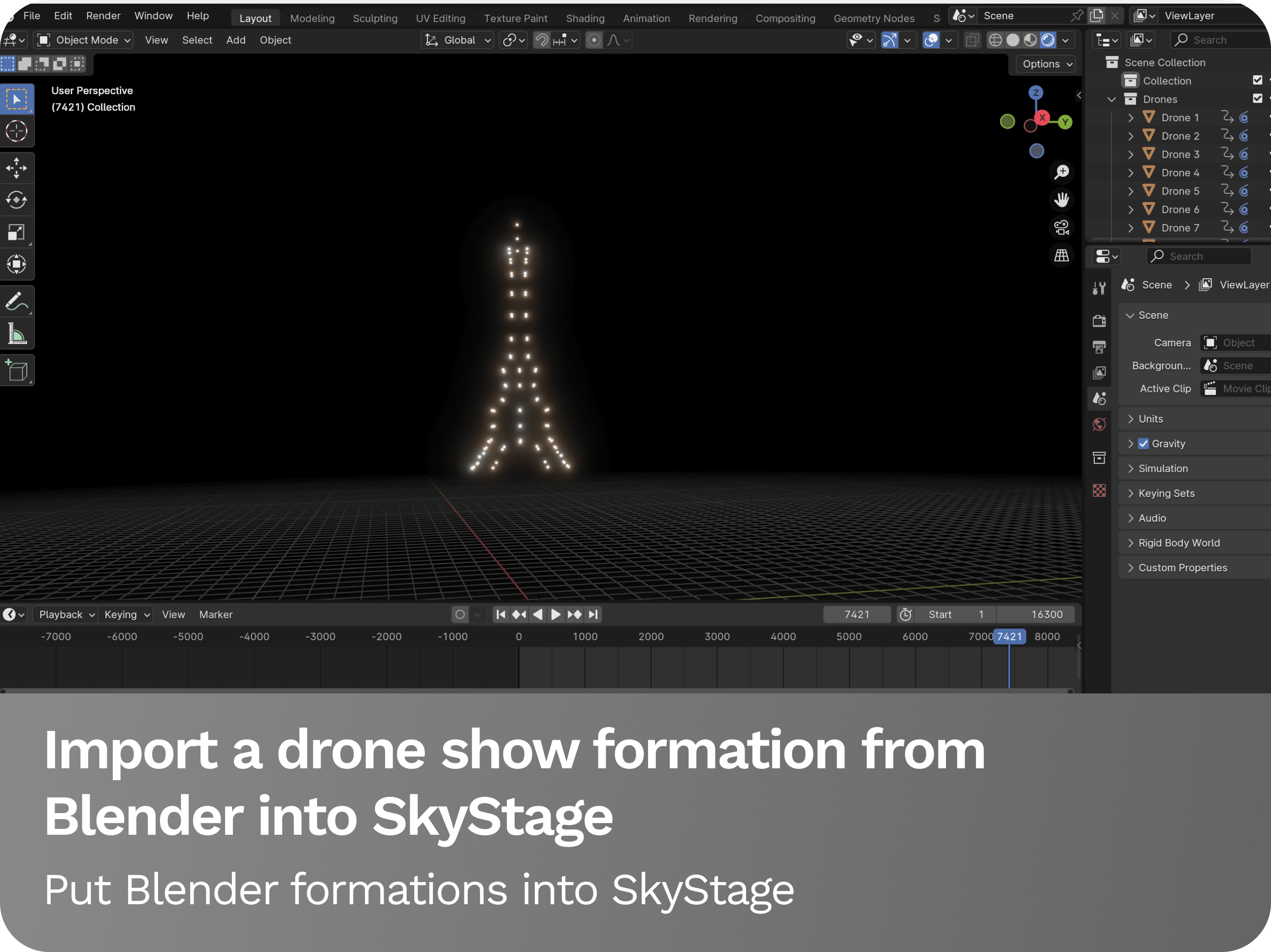Open the Render properties tab
The height and width of the screenshot is (952, 1271).
(1099, 321)
